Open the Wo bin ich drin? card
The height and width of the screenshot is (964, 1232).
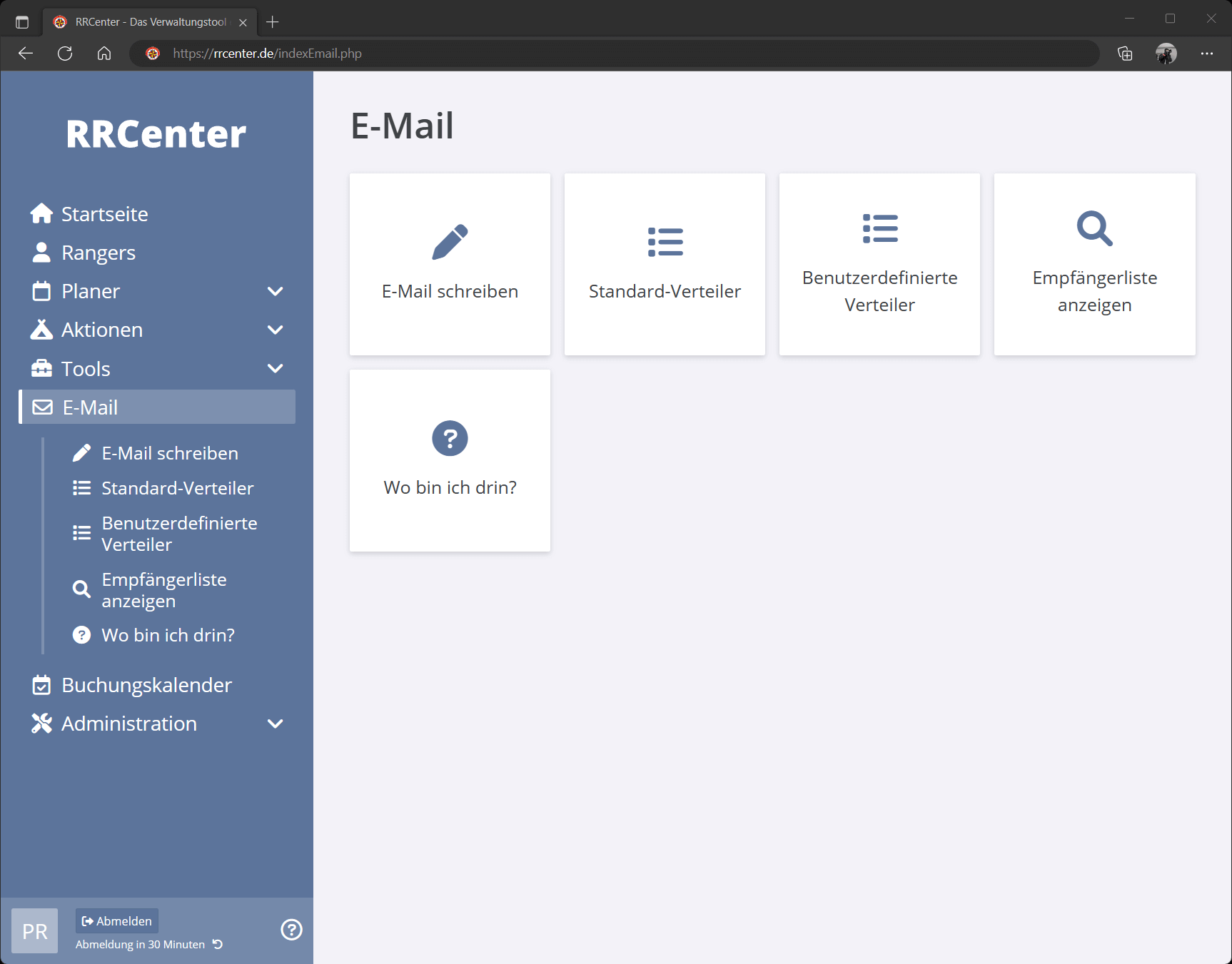pos(450,460)
